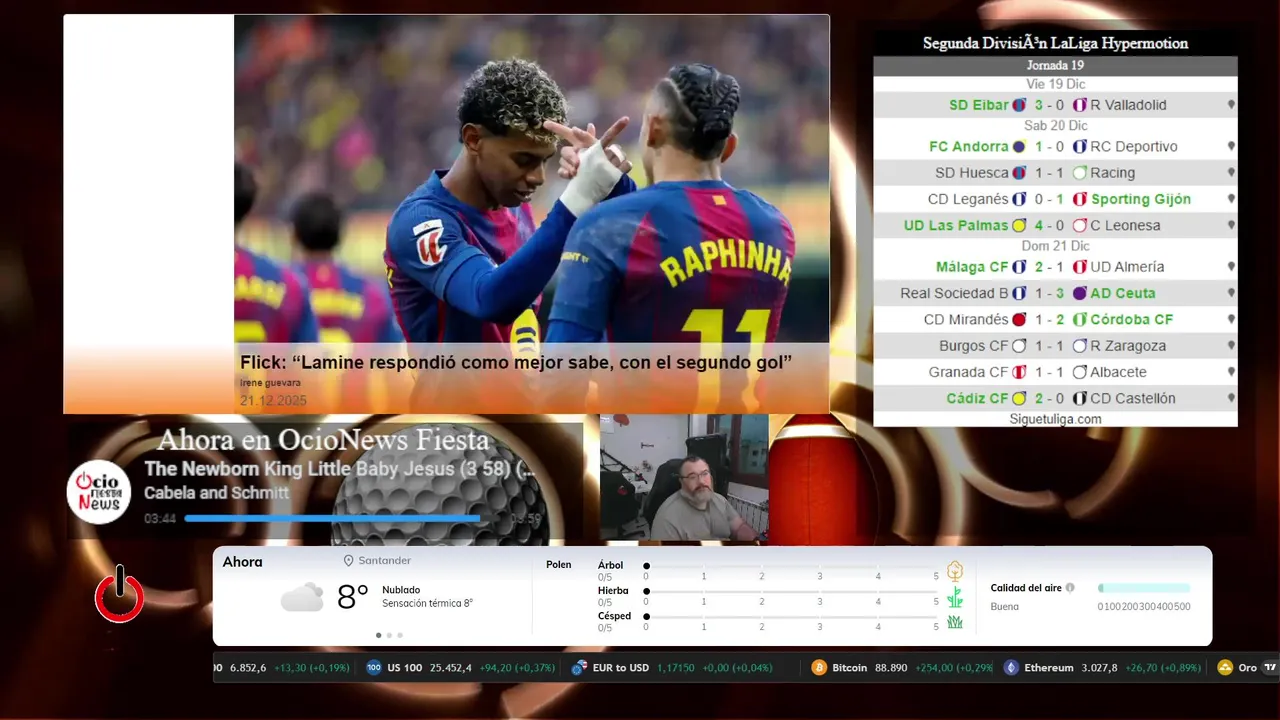Click venue pin icon on Burgos CF row
Image resolution: width=1280 pixels, height=720 pixels.
tap(1231, 346)
